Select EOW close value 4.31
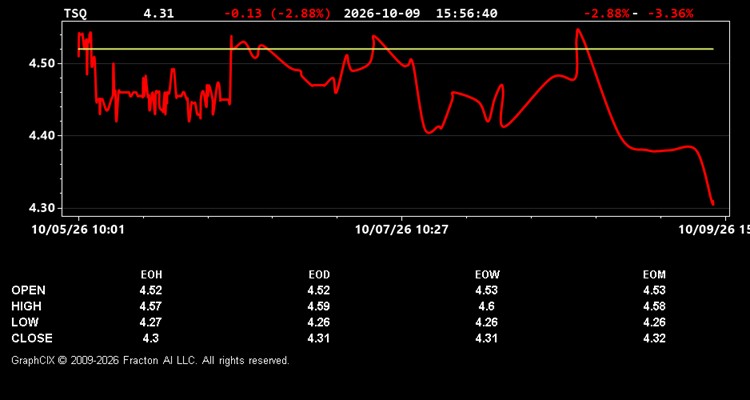Image resolution: width=750 pixels, height=400 pixels. 486,338
